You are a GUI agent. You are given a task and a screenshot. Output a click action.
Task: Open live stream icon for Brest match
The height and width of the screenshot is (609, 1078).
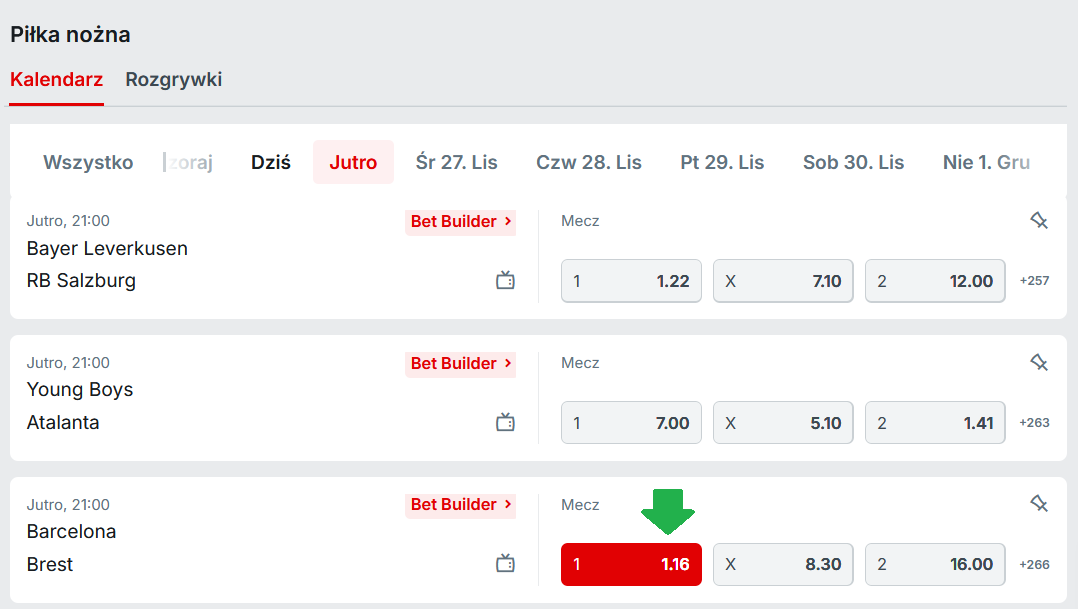click(x=506, y=565)
